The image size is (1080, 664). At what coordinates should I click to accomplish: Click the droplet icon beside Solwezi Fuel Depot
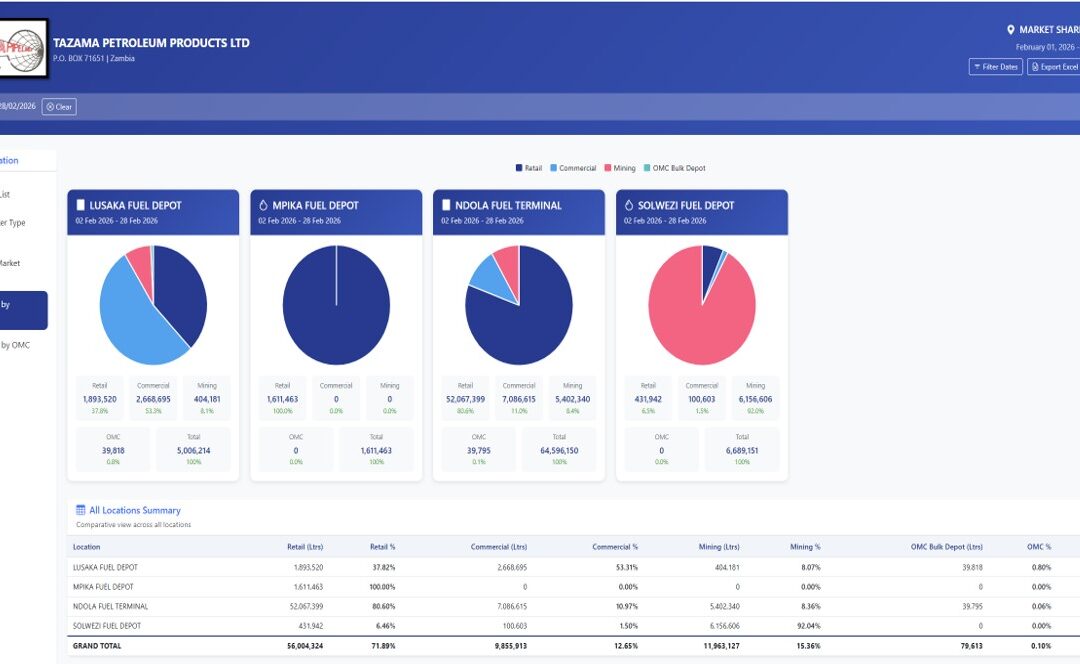[629, 205]
